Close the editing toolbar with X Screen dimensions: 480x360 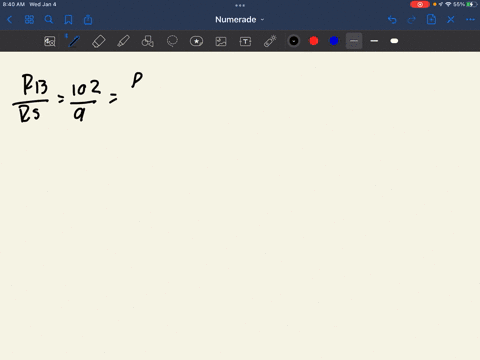click(451, 20)
